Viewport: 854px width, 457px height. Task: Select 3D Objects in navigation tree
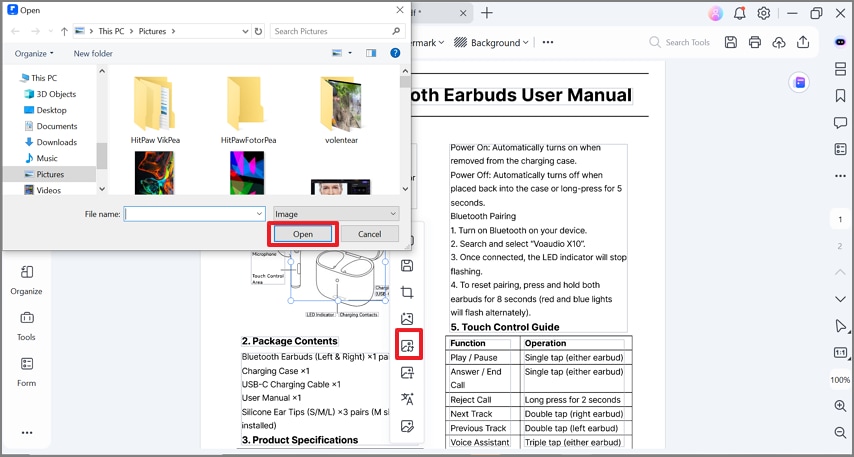[x=56, y=94]
